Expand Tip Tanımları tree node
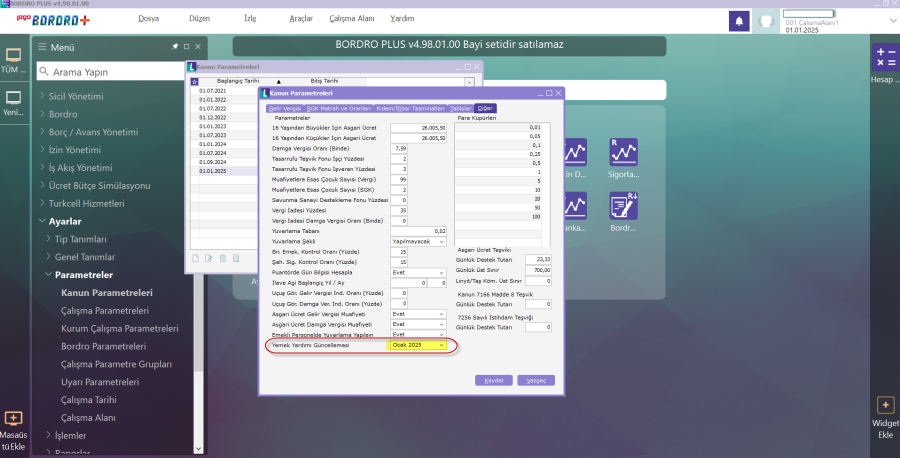900x458 pixels. click(49, 239)
